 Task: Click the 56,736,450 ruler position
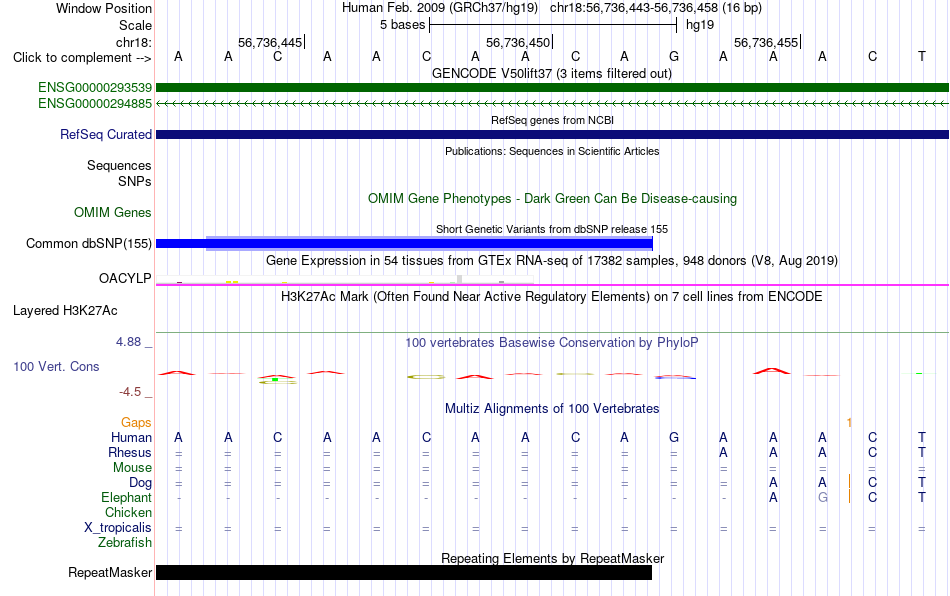coord(518,43)
